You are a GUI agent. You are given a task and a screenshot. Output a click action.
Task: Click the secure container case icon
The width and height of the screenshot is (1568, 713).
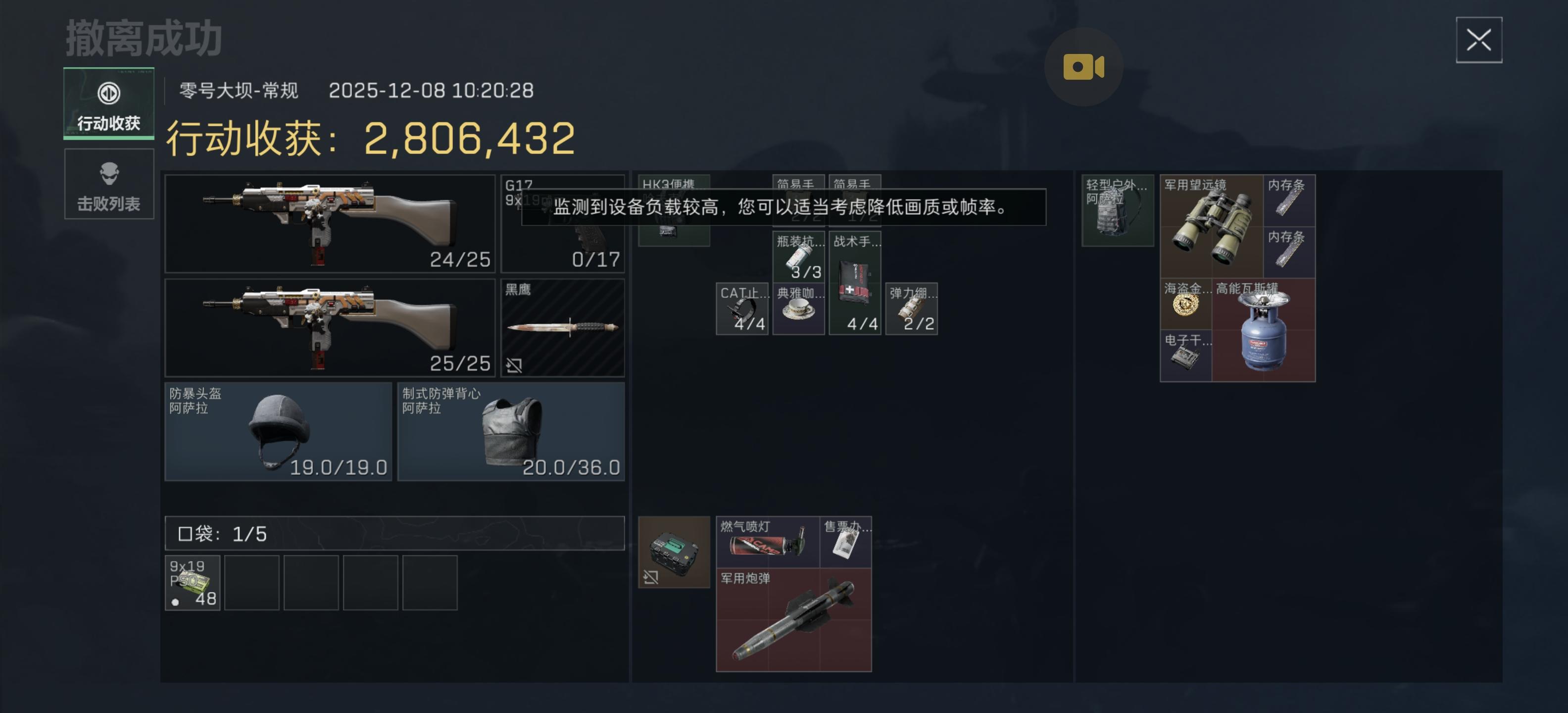pos(674,552)
